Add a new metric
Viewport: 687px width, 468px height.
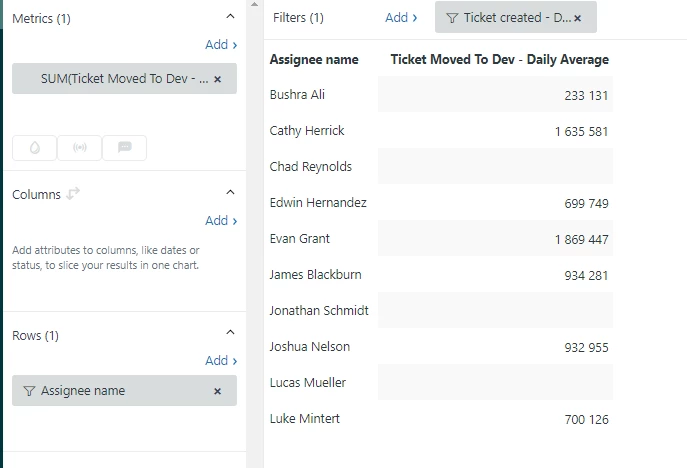[x=221, y=45]
